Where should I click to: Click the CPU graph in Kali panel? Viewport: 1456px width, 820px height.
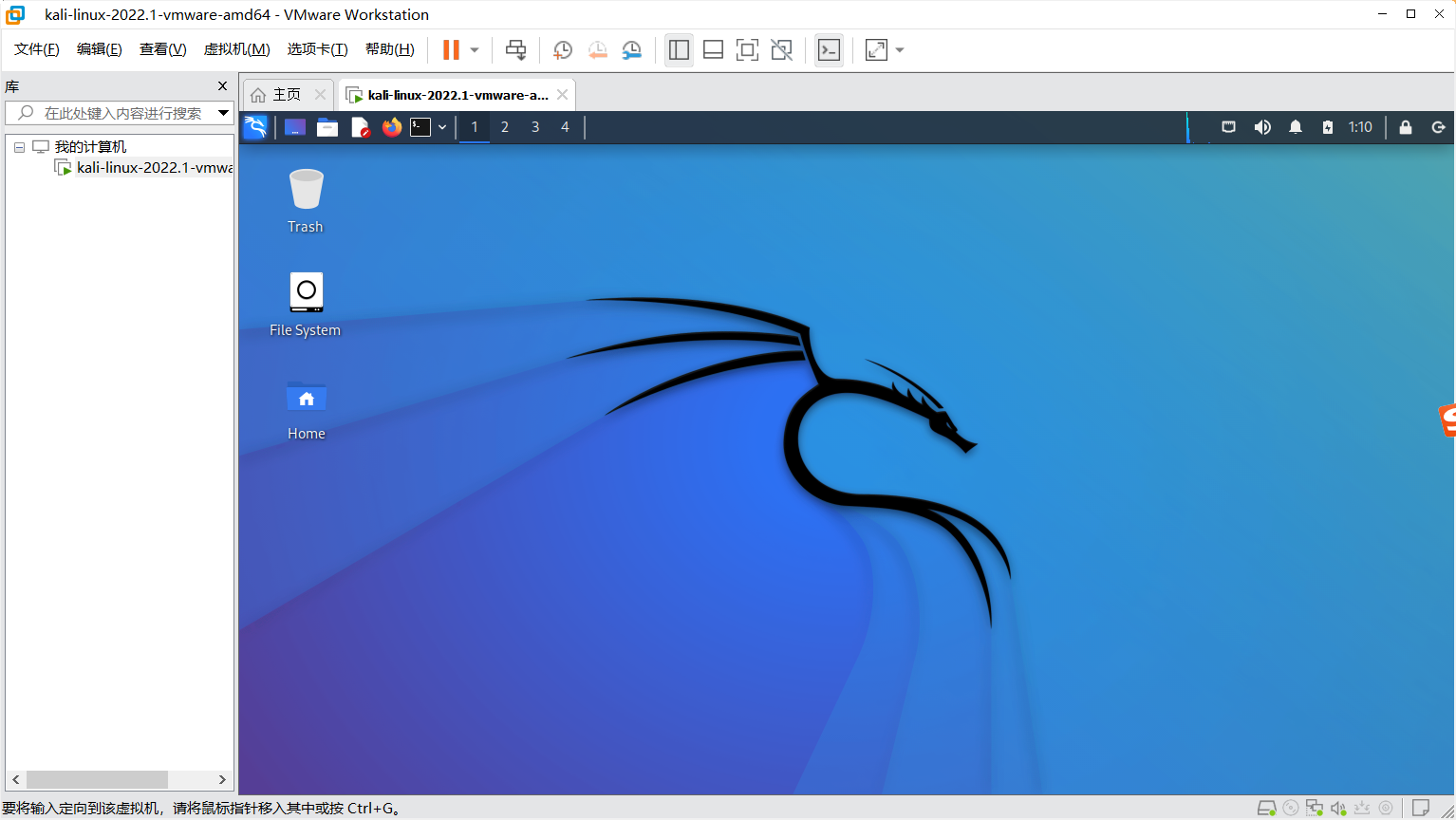pyautogui.click(x=1199, y=127)
